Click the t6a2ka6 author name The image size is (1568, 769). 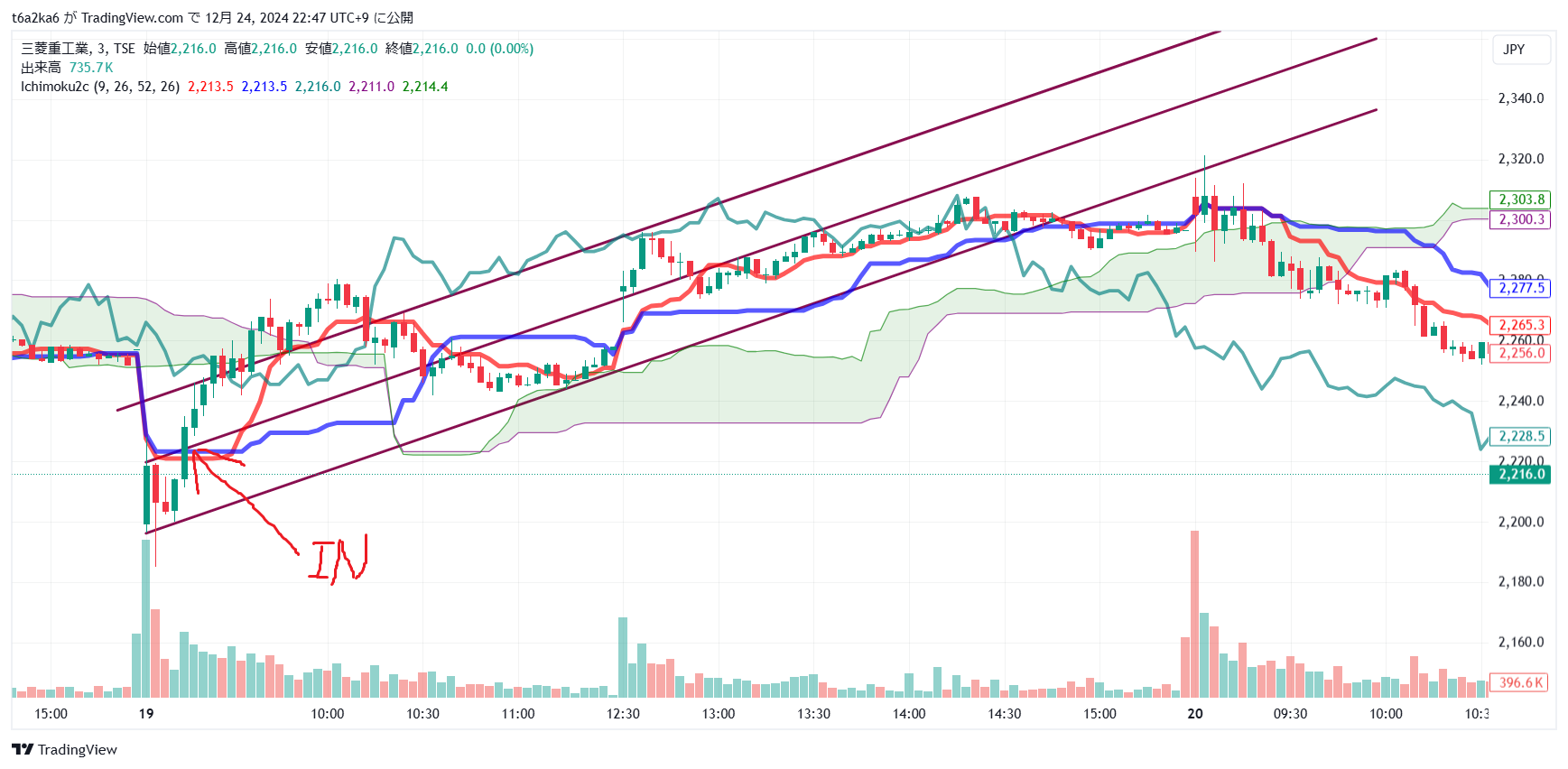pos(35,18)
